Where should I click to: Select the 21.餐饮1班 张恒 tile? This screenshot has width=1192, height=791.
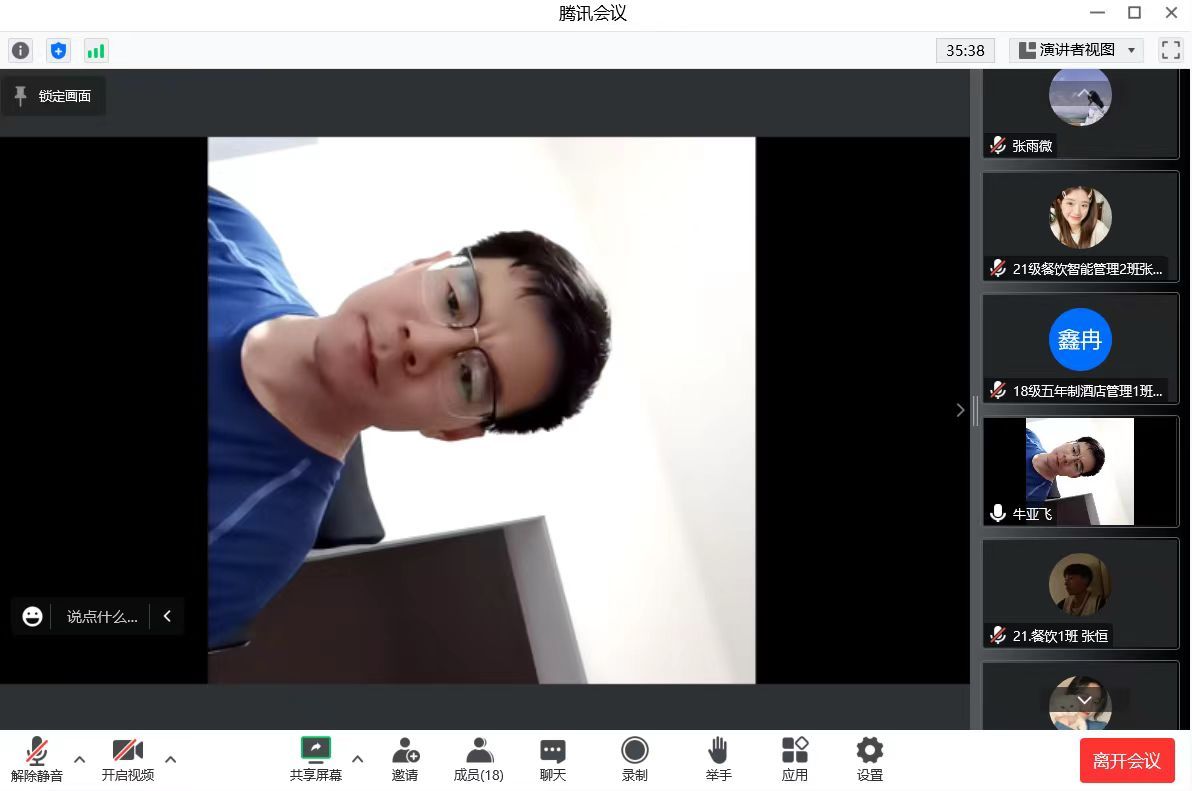coord(1080,594)
